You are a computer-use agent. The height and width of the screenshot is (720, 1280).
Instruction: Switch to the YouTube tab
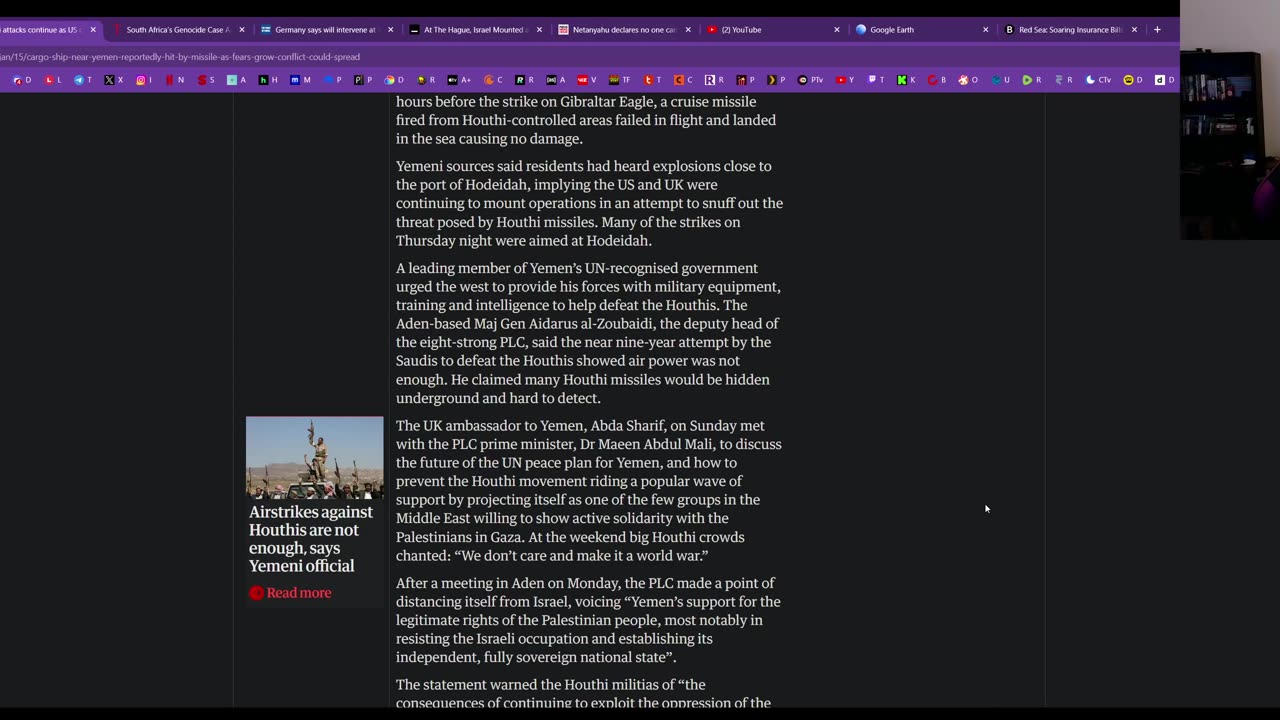click(772, 30)
